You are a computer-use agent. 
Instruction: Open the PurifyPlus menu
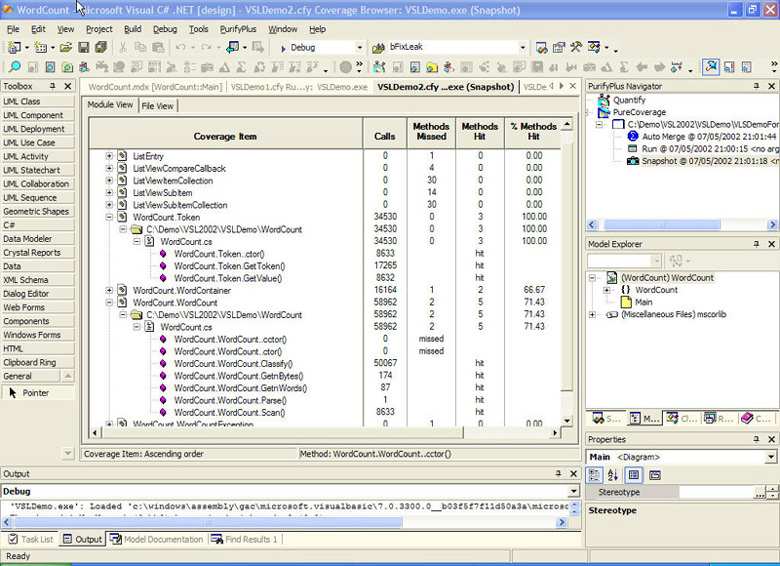pos(238,29)
